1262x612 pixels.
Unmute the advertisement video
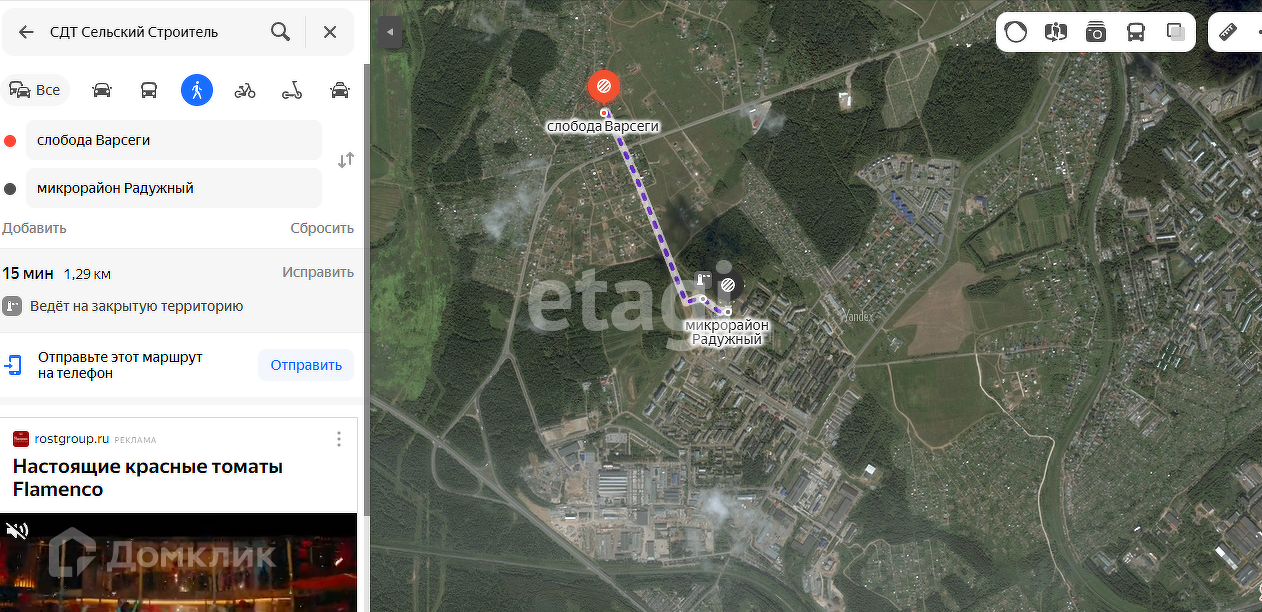pos(16,531)
